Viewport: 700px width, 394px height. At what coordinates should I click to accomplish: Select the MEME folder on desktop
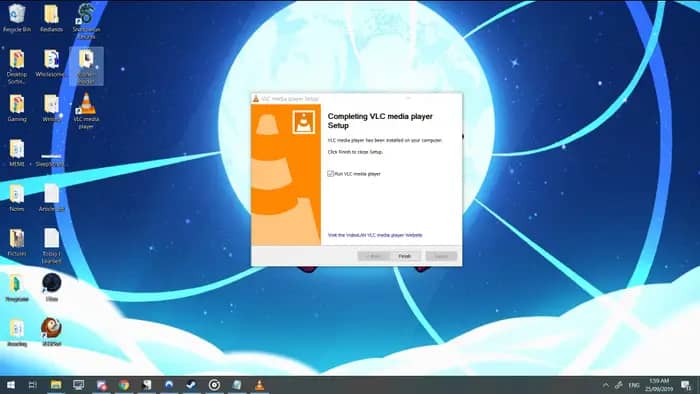[x=17, y=153]
